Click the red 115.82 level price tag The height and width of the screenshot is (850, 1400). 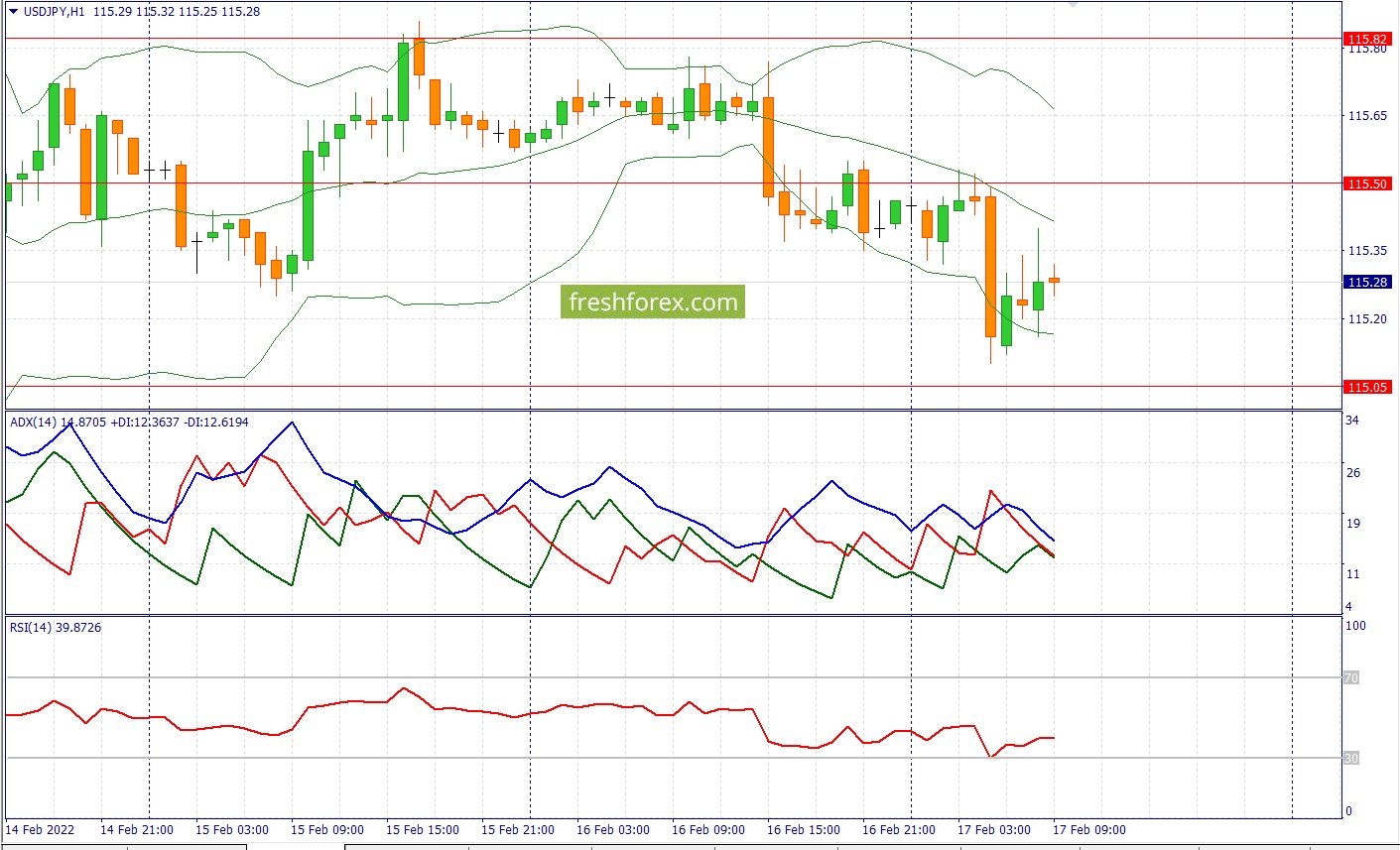click(x=1367, y=40)
